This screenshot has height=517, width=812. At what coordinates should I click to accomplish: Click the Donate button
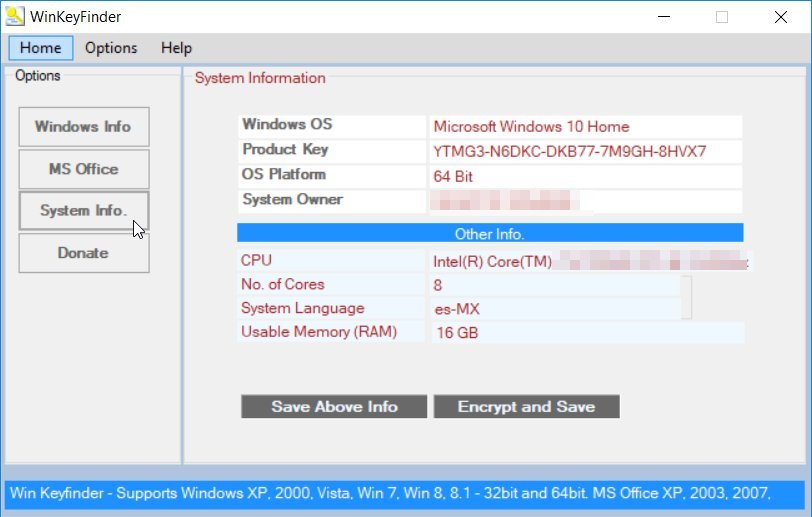tap(84, 253)
